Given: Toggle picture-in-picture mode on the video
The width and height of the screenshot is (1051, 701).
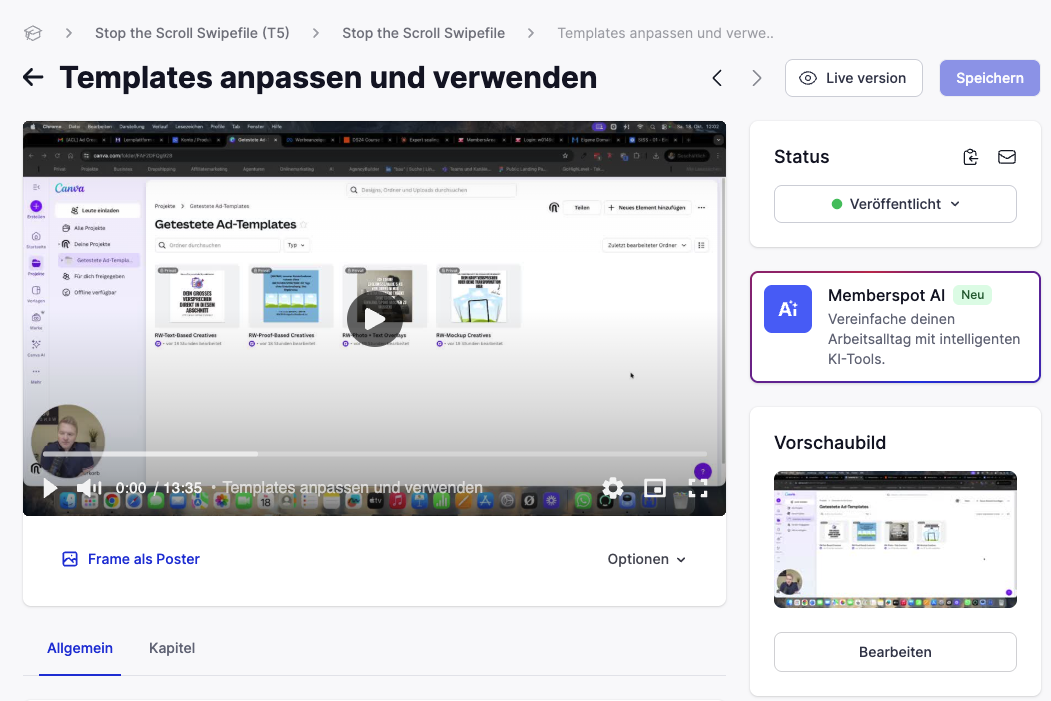Looking at the screenshot, I should click(x=655, y=488).
